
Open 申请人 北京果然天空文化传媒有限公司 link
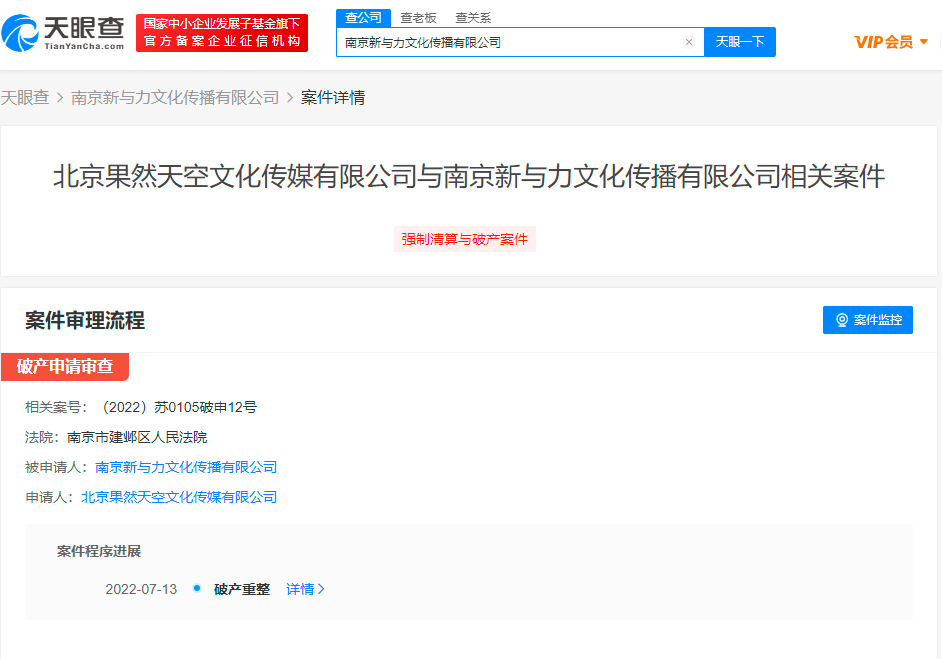(x=179, y=497)
